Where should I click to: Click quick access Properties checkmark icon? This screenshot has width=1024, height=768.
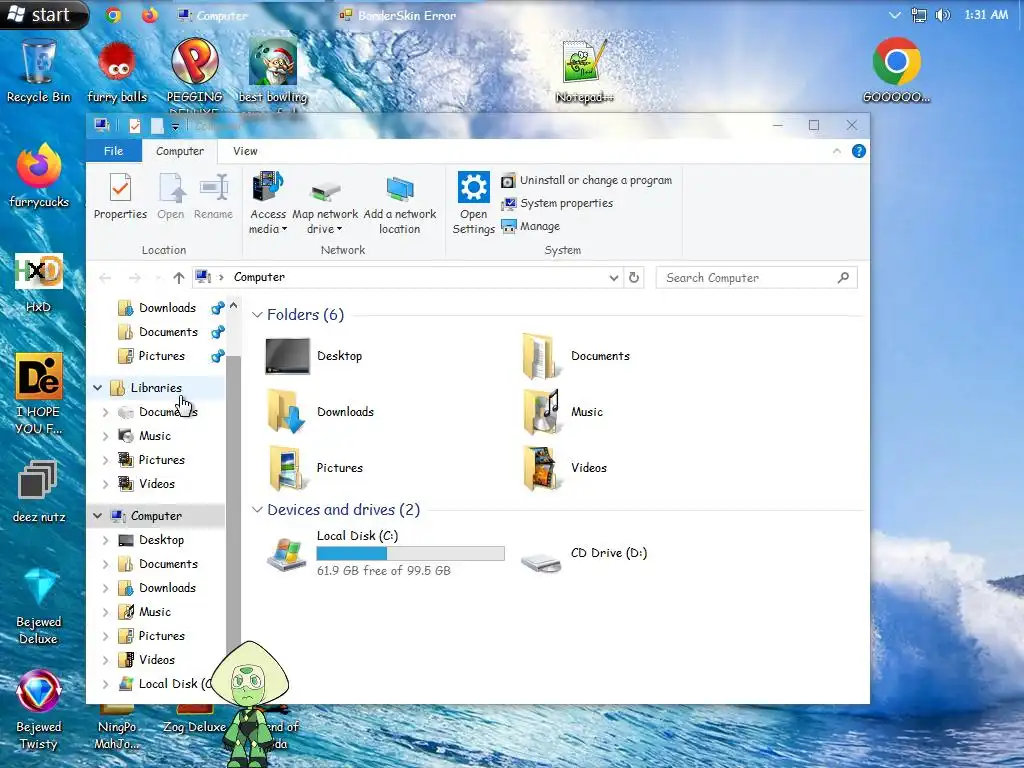pyautogui.click(x=135, y=125)
